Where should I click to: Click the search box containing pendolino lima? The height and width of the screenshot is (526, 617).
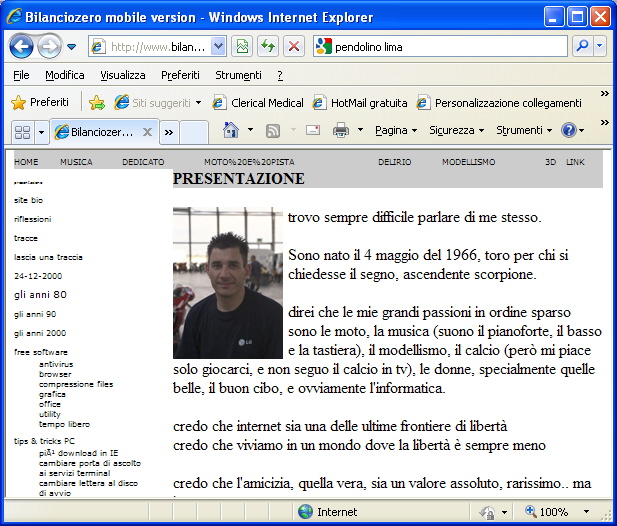click(x=440, y=47)
